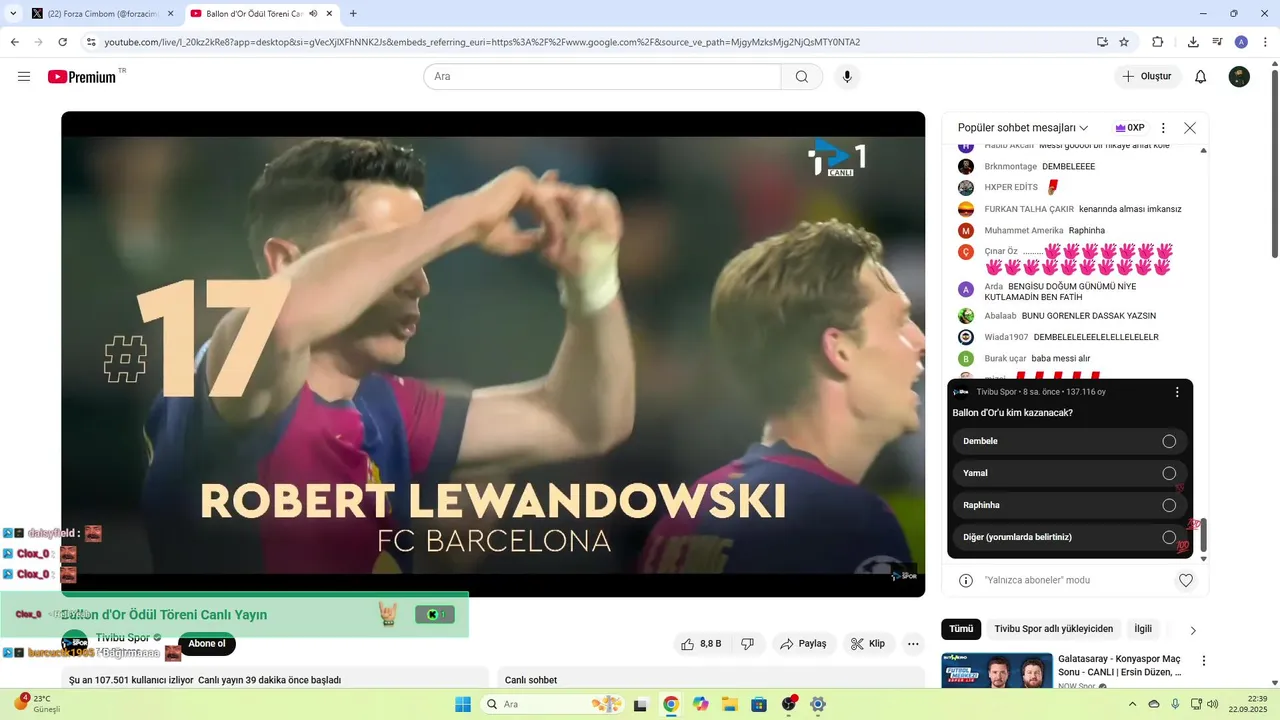Open live chat three-dot options

pyautogui.click(x=1163, y=128)
